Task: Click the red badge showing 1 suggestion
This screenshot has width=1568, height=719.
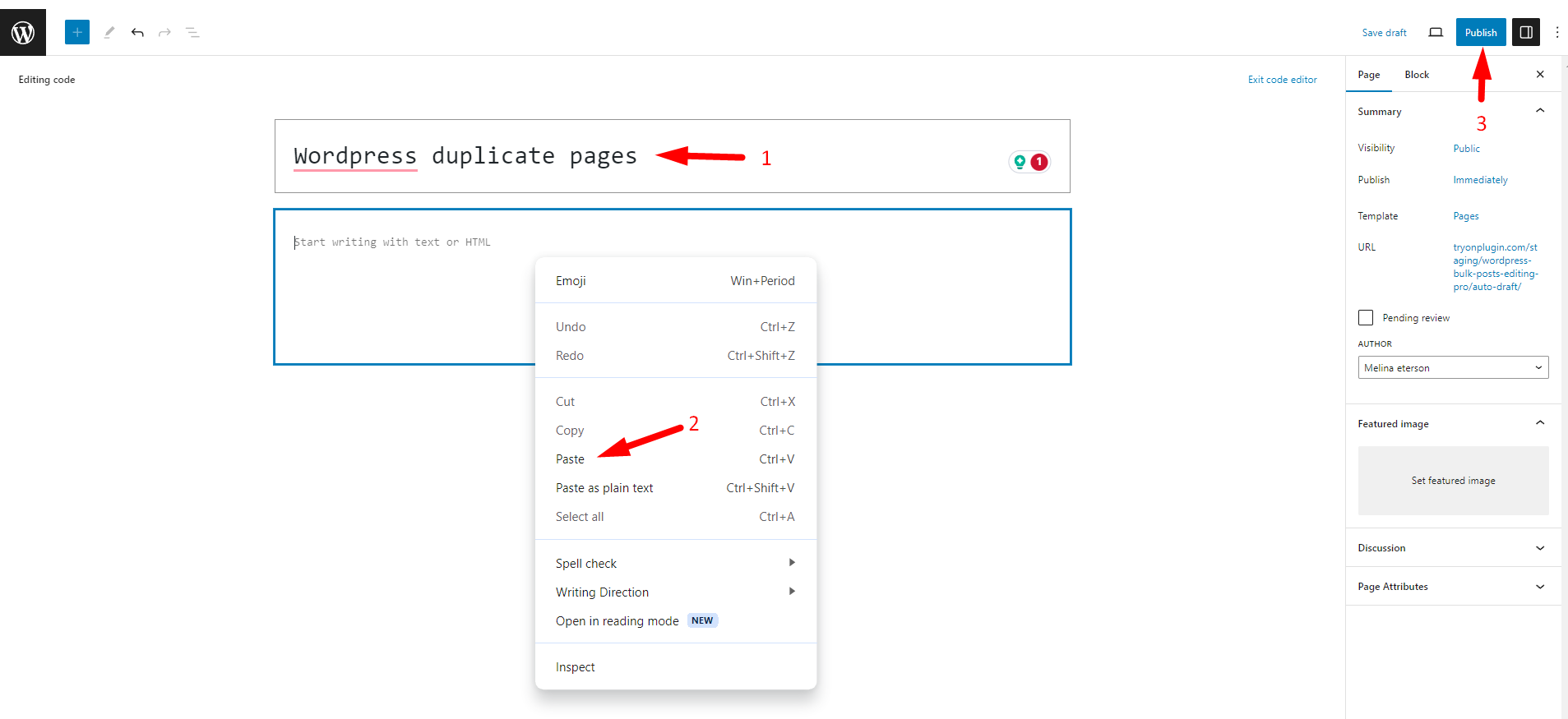Action: [x=1039, y=162]
